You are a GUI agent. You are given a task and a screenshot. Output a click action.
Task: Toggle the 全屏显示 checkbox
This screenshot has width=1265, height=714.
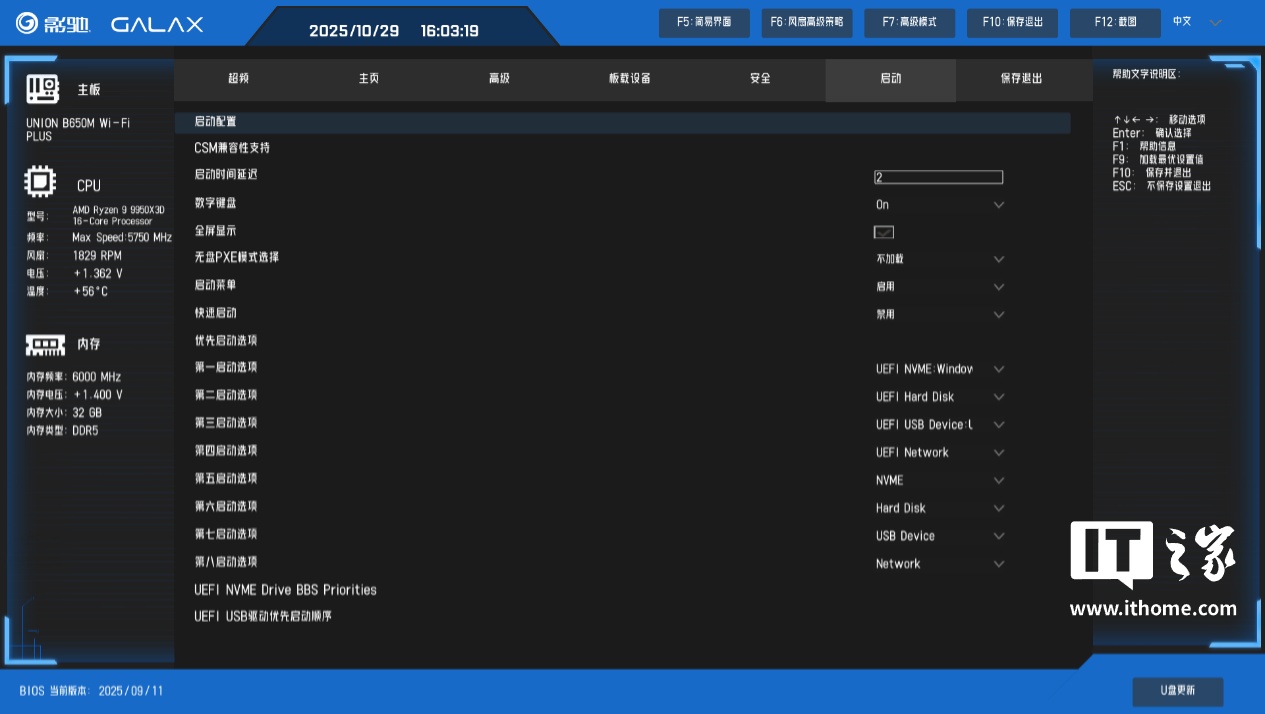(883, 232)
